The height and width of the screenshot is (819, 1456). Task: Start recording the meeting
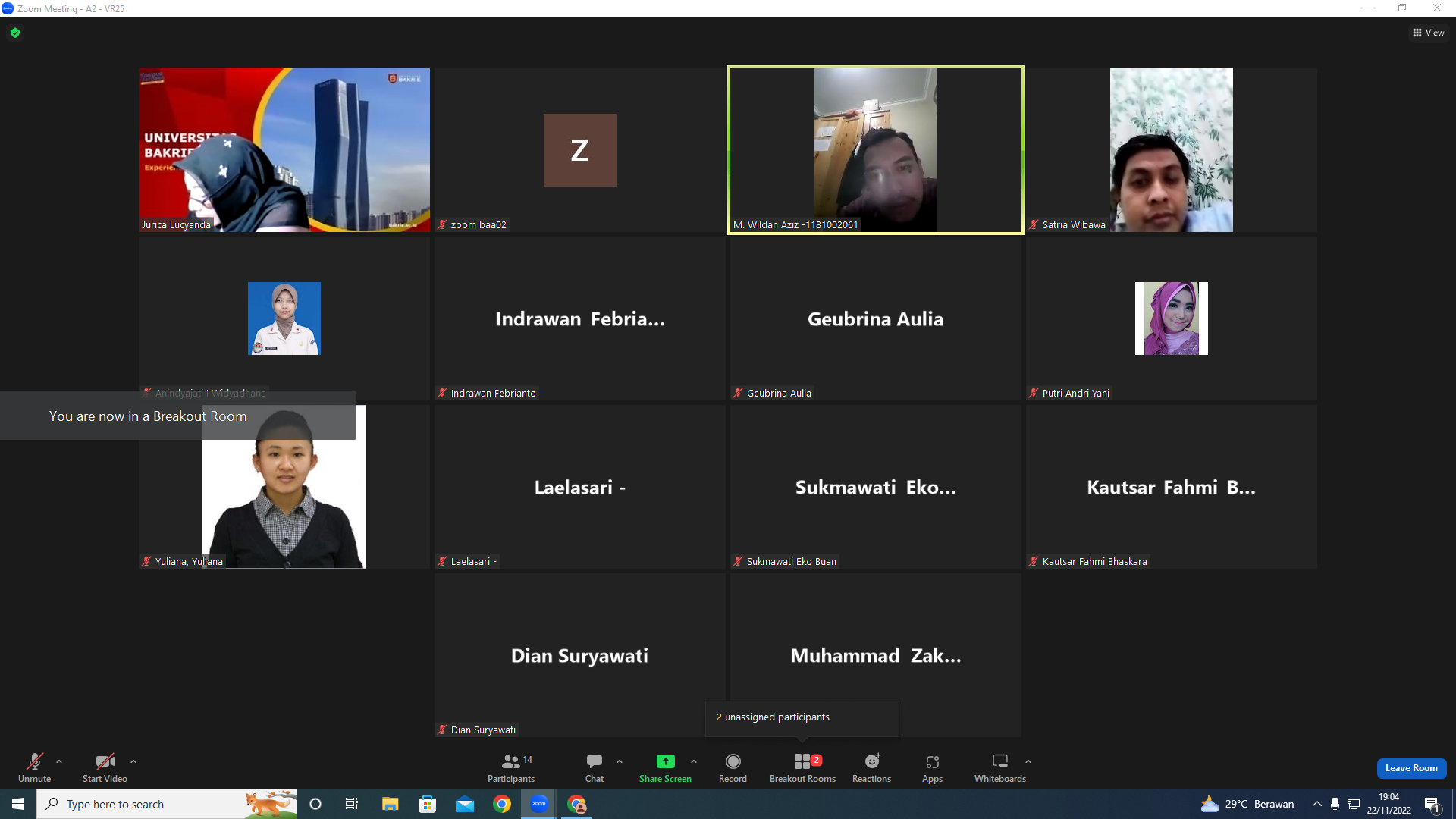point(733,767)
